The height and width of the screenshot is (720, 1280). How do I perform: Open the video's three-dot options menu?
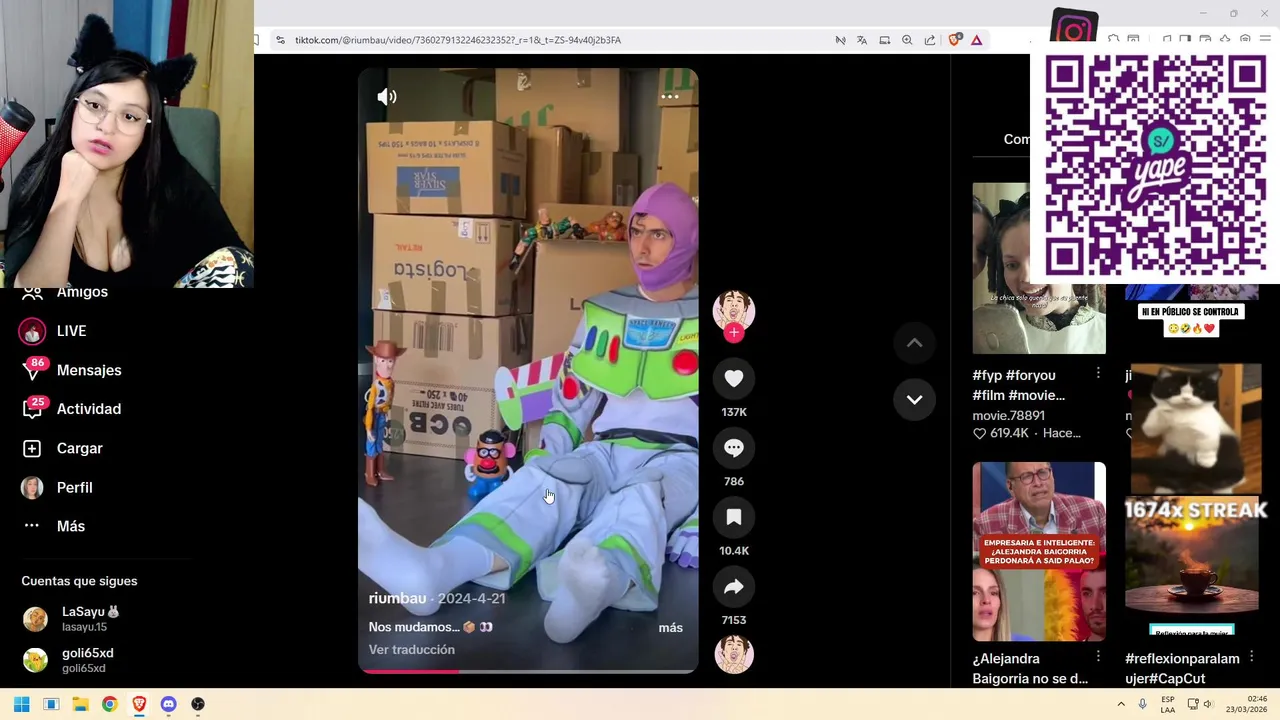pyautogui.click(x=670, y=97)
